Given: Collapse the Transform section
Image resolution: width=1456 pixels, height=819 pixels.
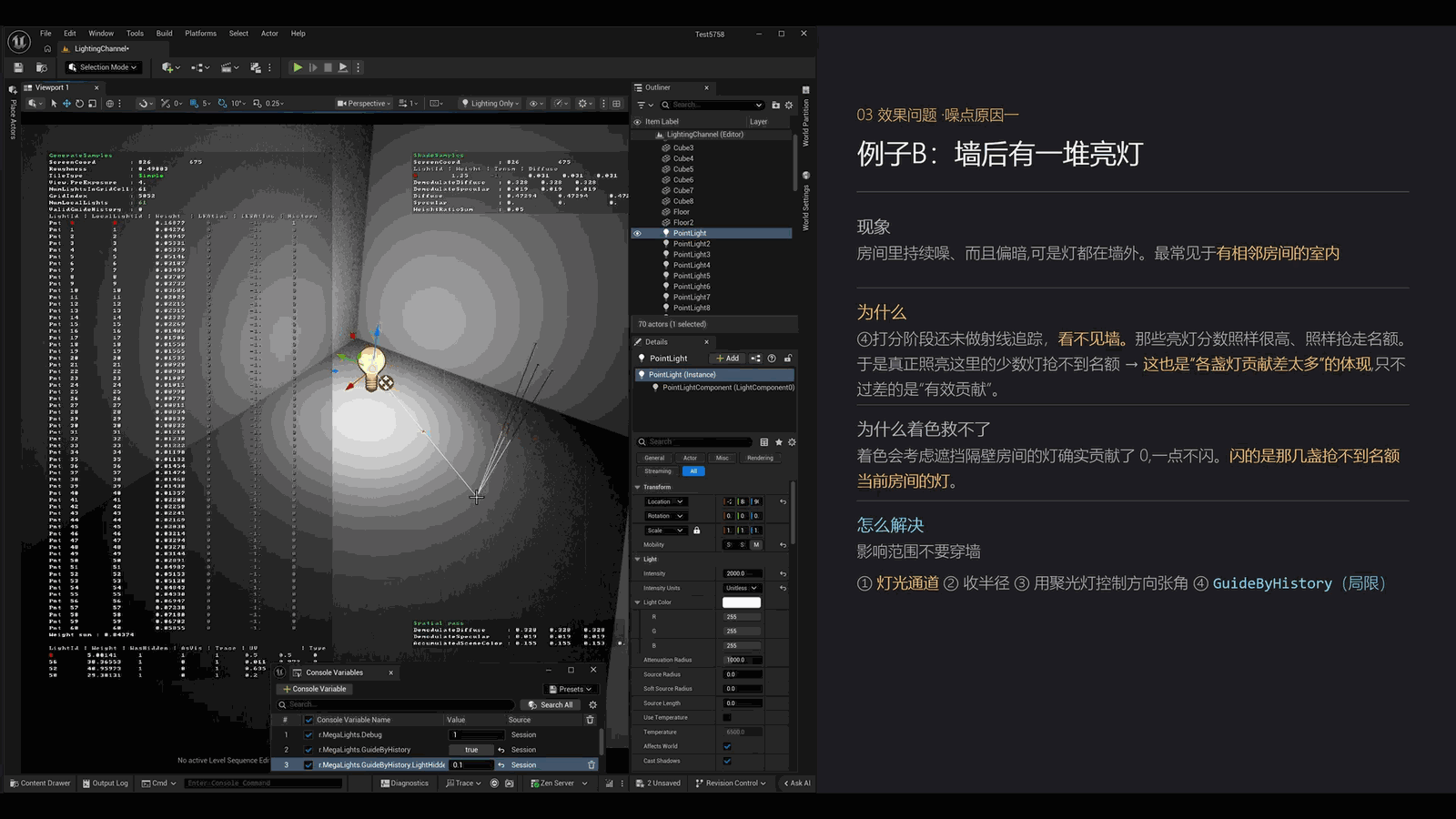Looking at the screenshot, I should (x=637, y=487).
